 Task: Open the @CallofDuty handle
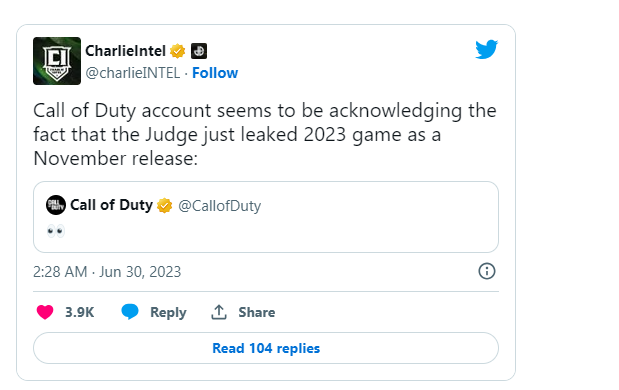(x=219, y=206)
